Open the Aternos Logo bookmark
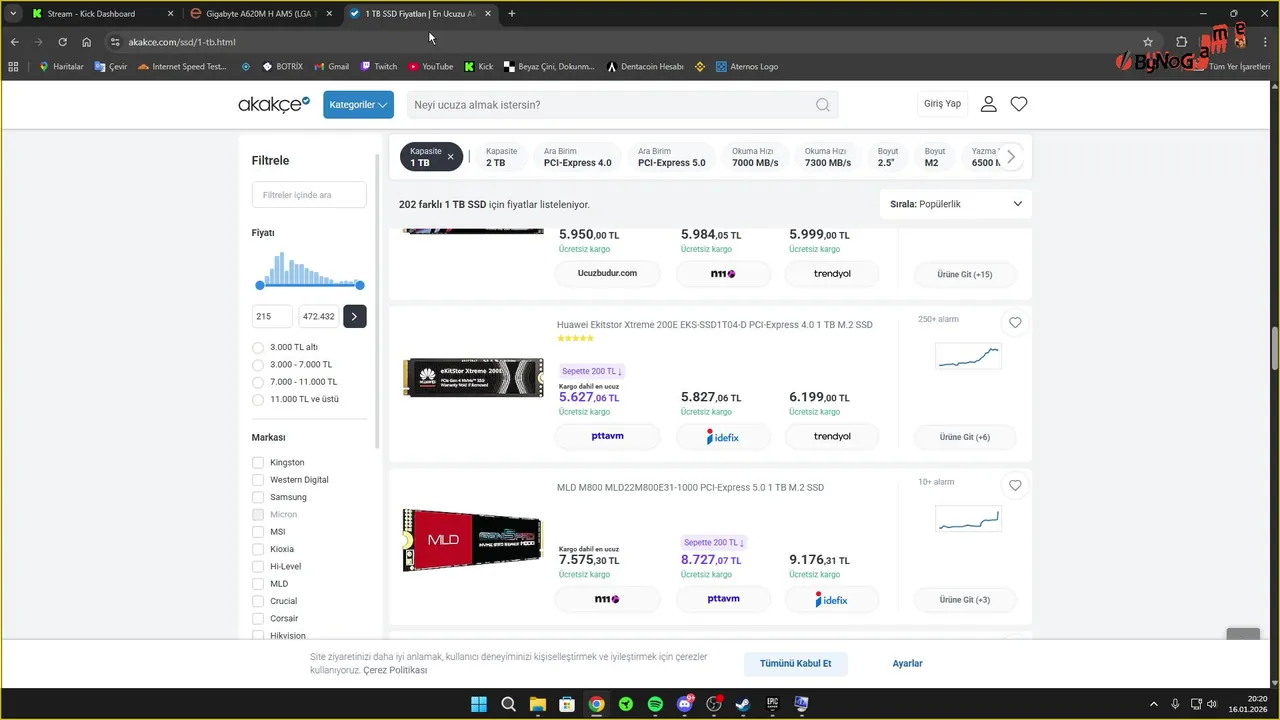 pyautogui.click(x=746, y=67)
